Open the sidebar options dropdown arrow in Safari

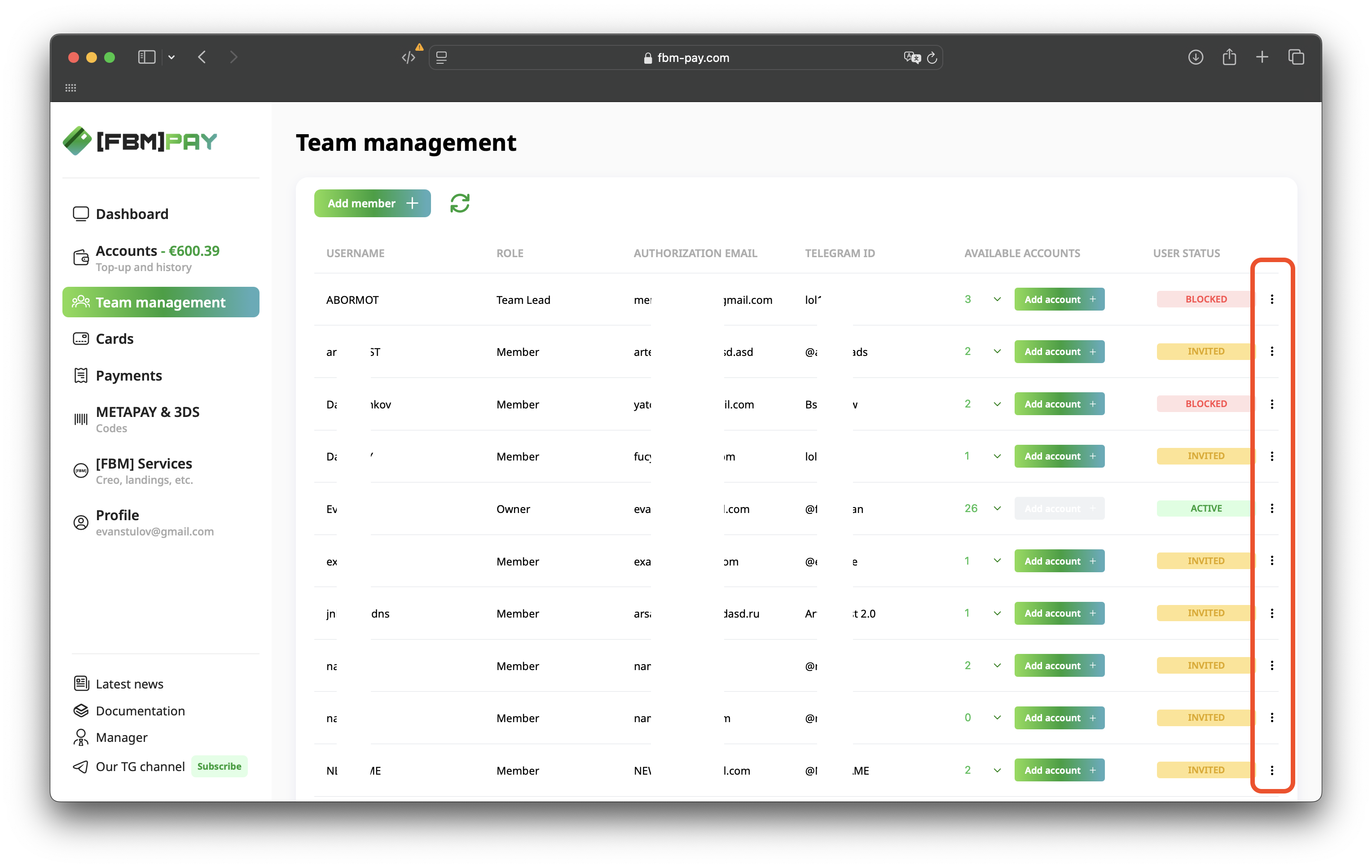(171, 57)
